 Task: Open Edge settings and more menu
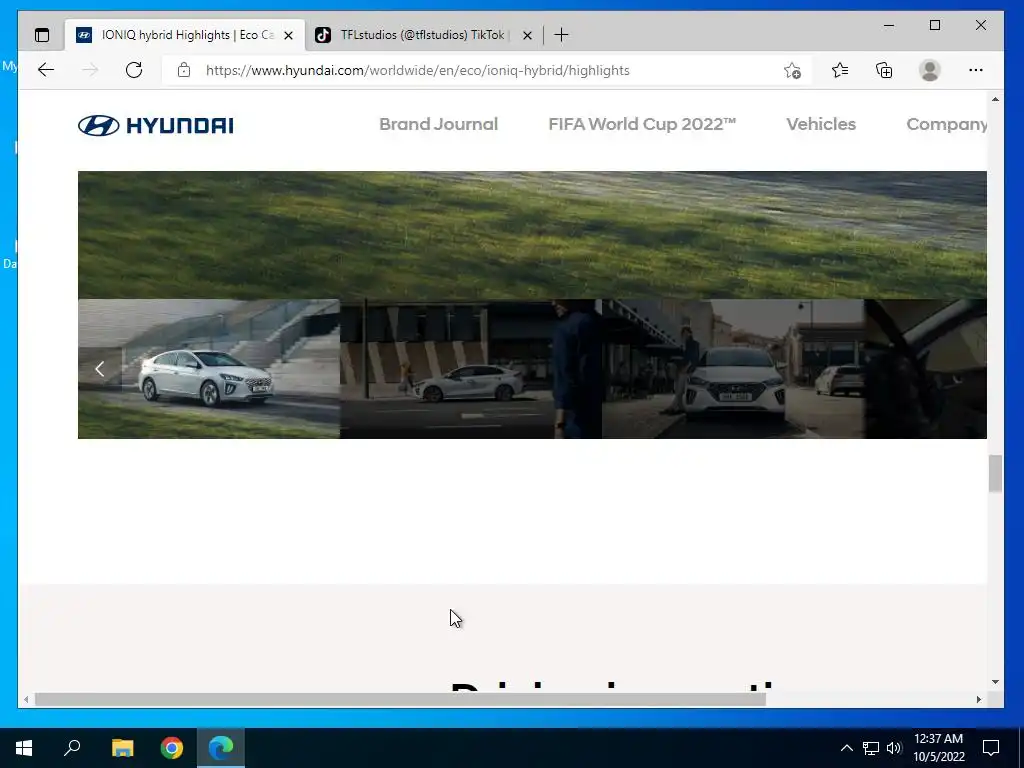tap(976, 70)
